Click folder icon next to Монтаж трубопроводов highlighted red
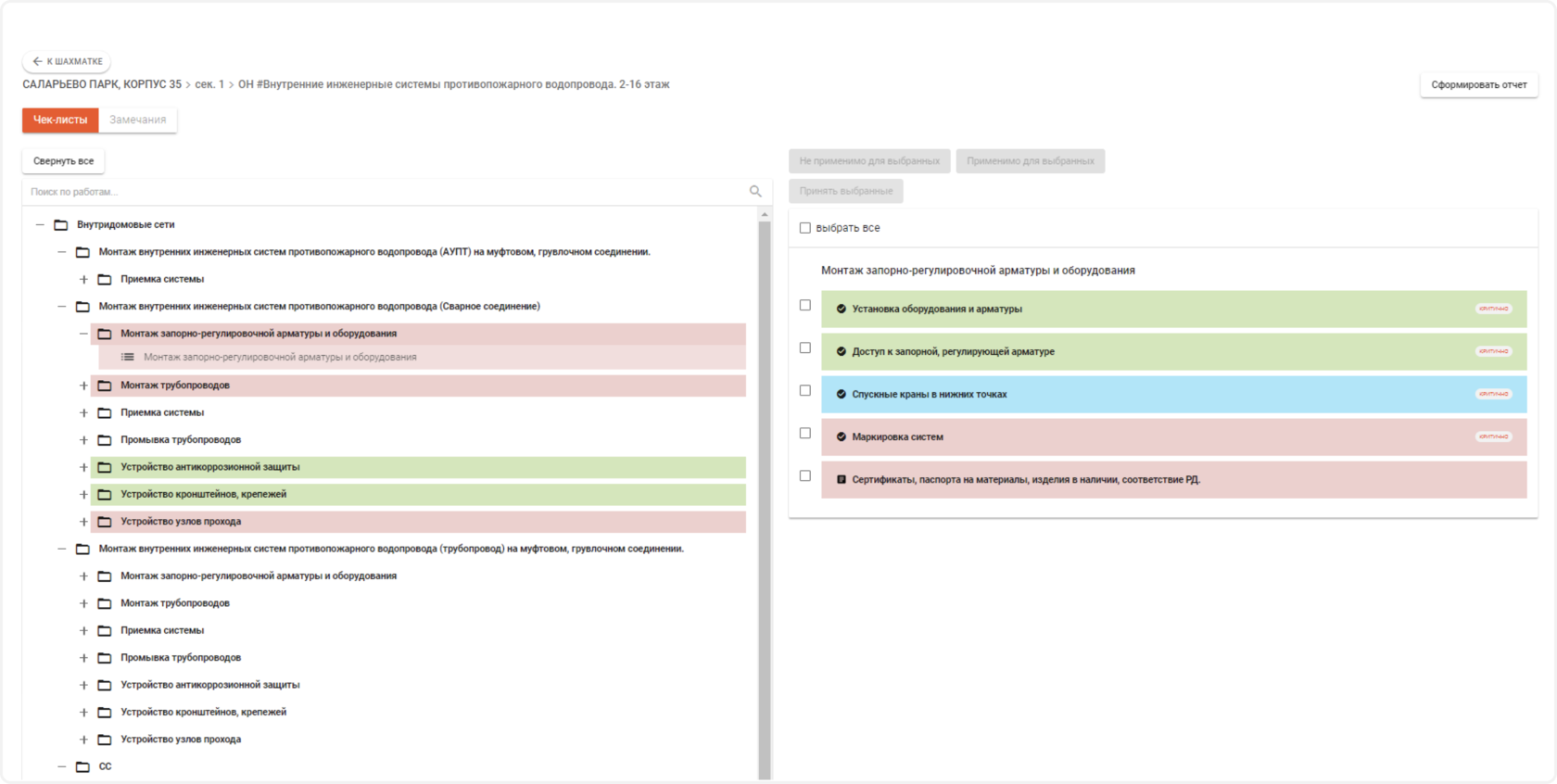Viewport: 1557px width, 784px height. tap(105, 386)
